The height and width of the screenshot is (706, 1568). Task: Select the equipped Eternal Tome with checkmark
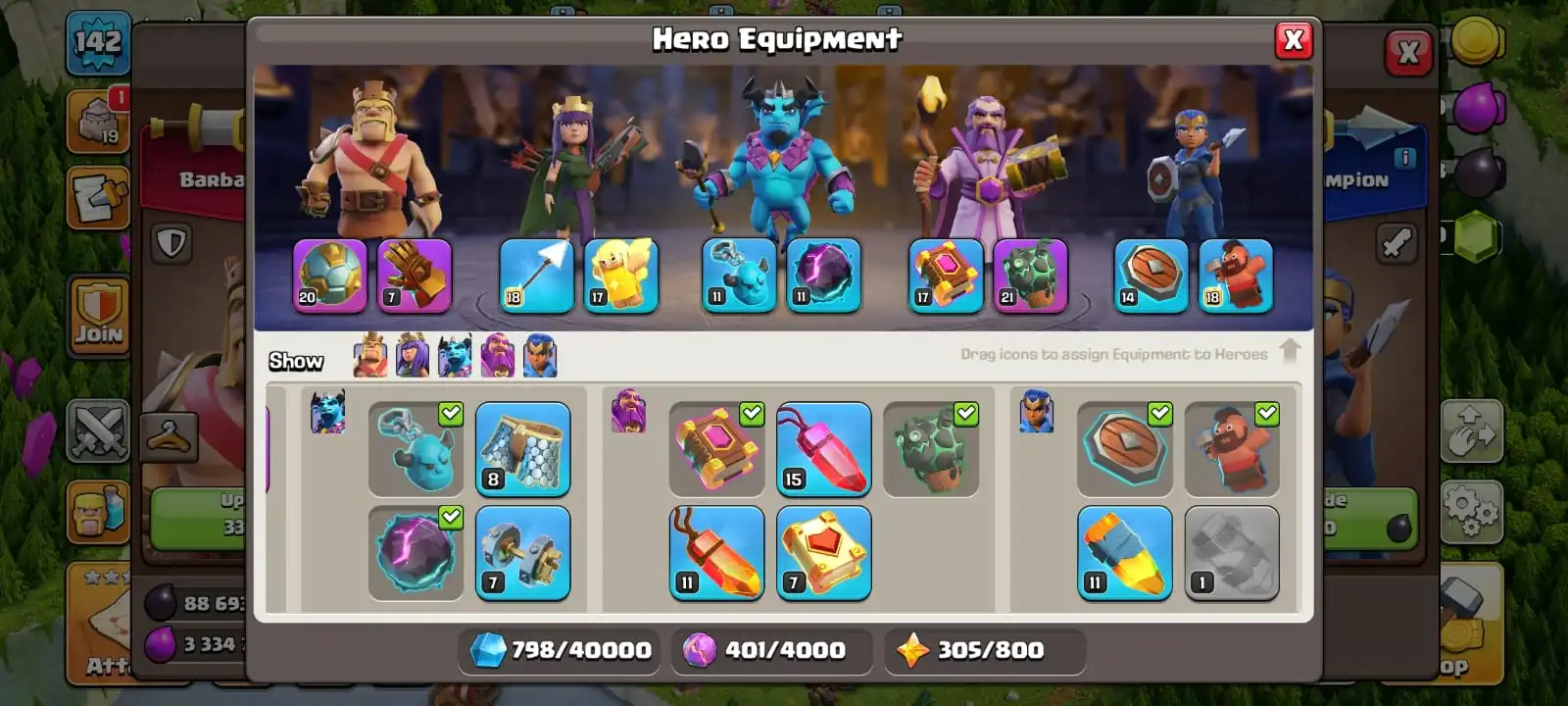(717, 449)
